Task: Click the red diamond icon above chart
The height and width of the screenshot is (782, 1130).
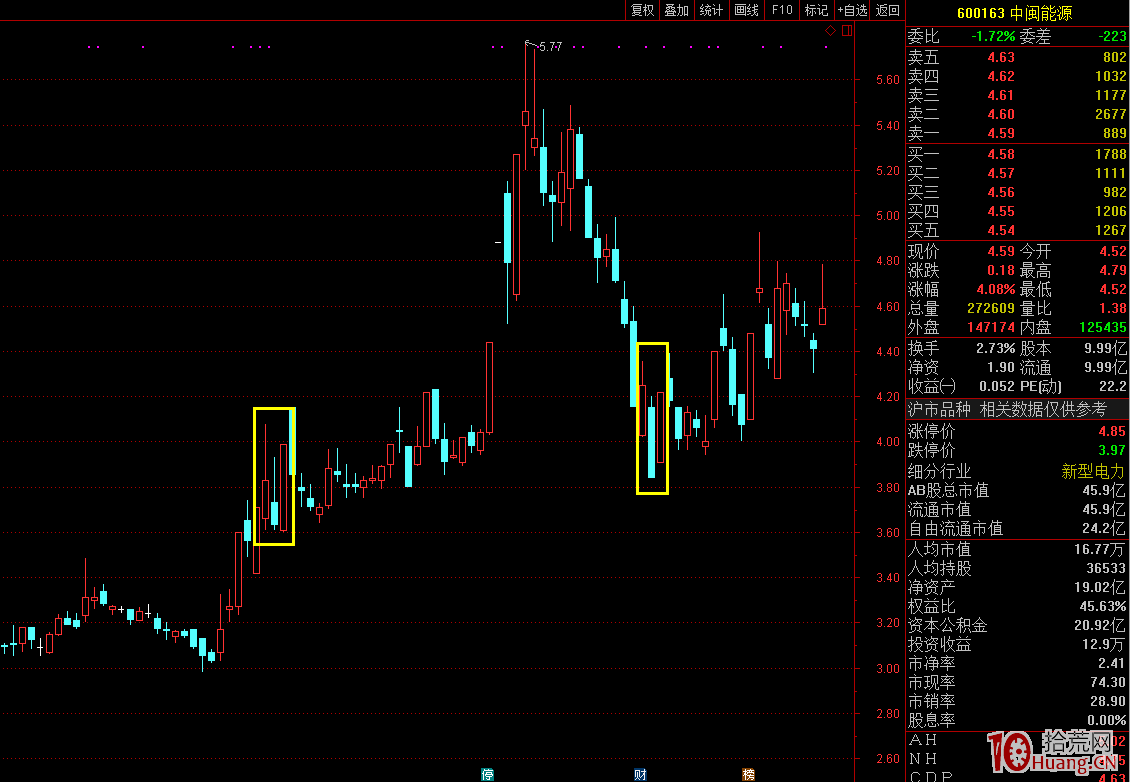Action: [830, 30]
